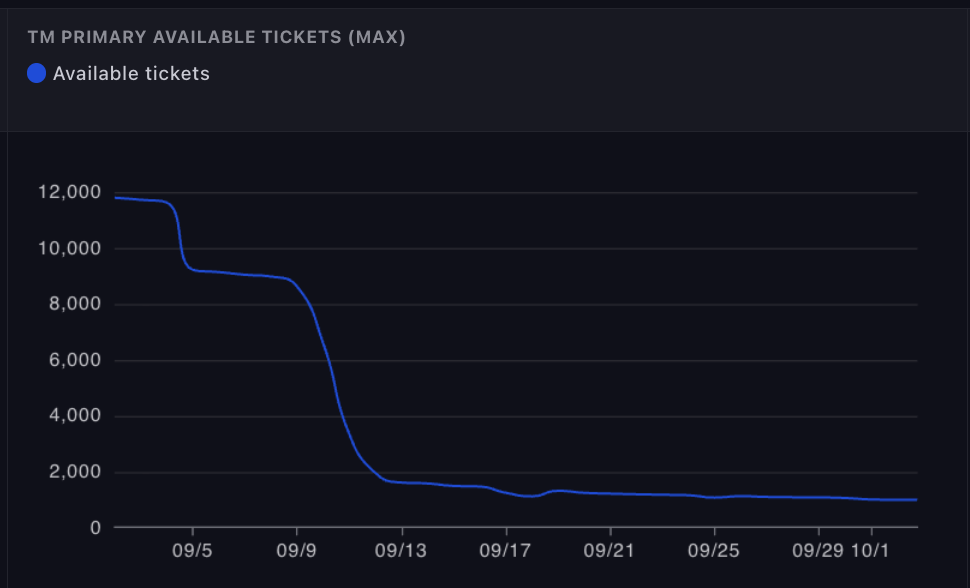Select the 09/29 date tick label
970x588 pixels.
[817, 550]
